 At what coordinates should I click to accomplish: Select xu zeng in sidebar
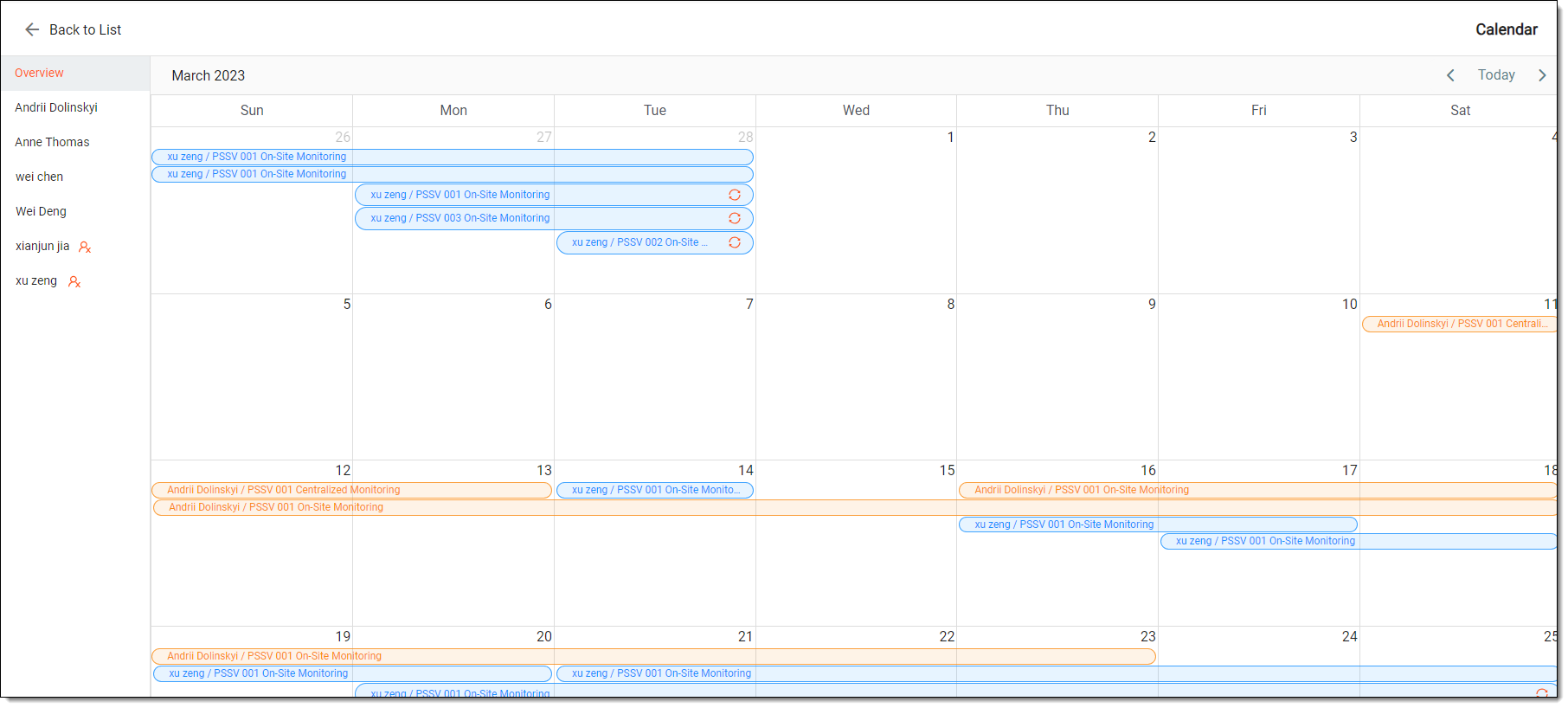coord(75,281)
